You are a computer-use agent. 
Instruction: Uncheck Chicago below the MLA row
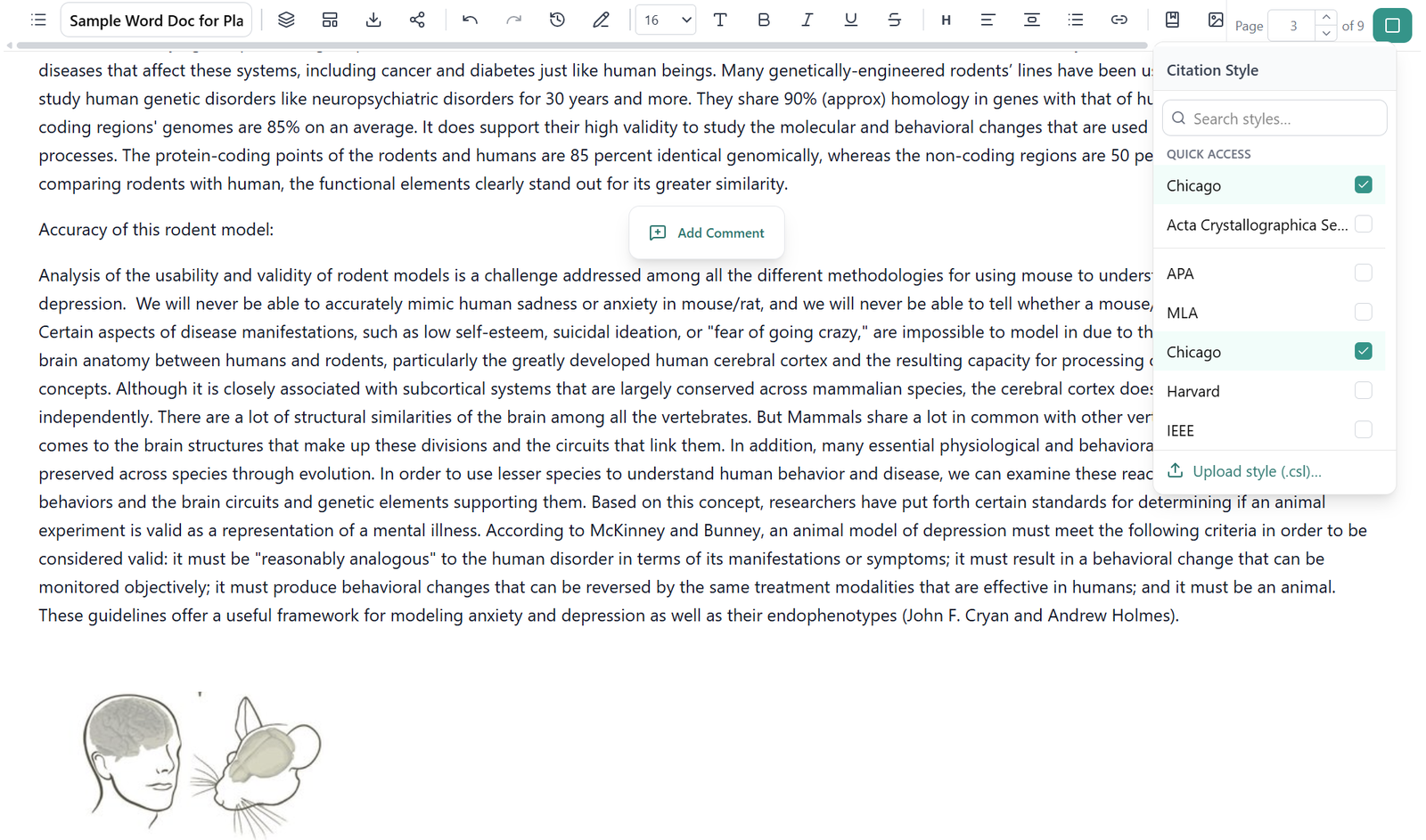click(x=1363, y=351)
